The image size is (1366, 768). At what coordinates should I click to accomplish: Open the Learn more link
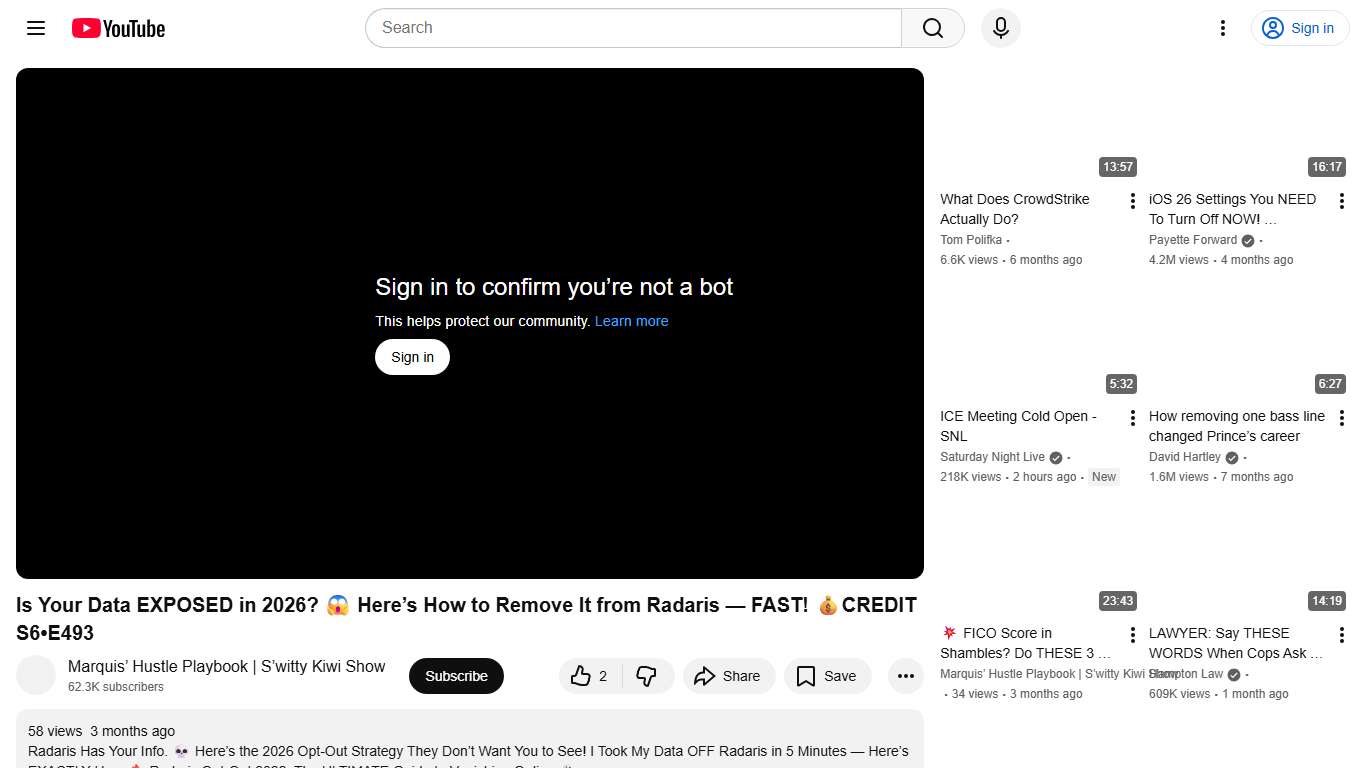[631, 321]
